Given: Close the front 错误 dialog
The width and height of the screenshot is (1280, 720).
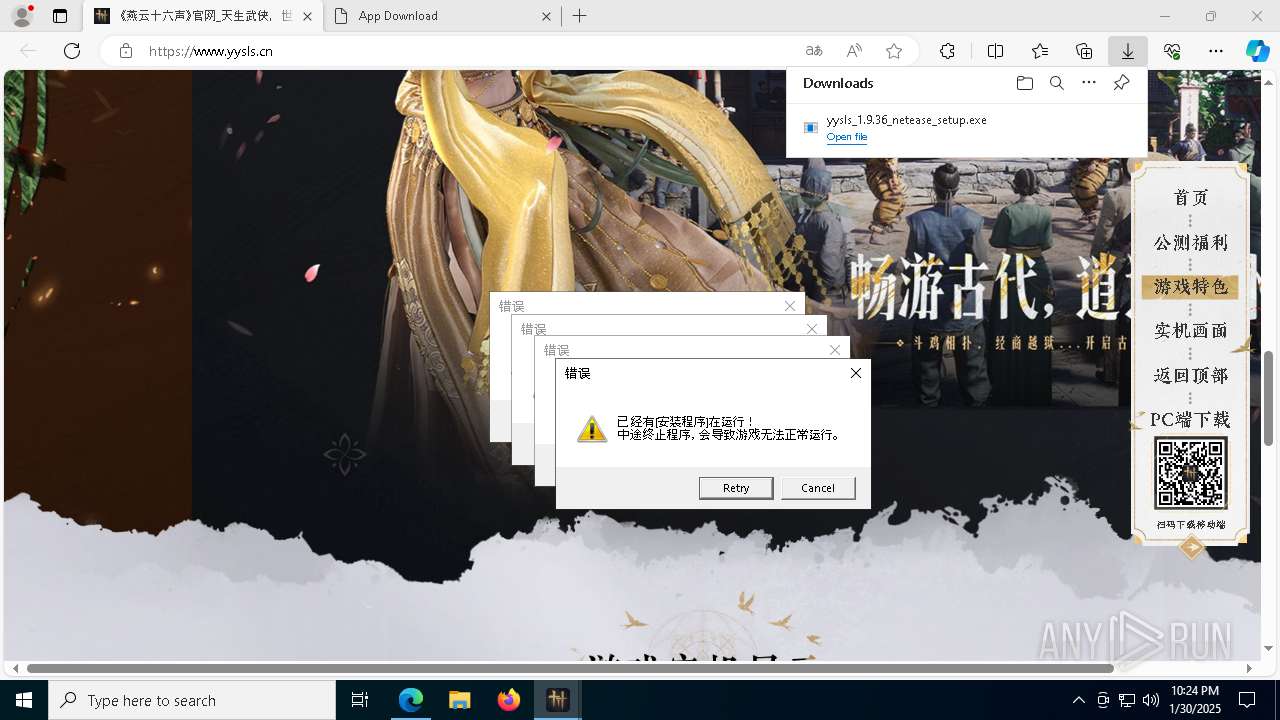Looking at the screenshot, I should 855,373.
